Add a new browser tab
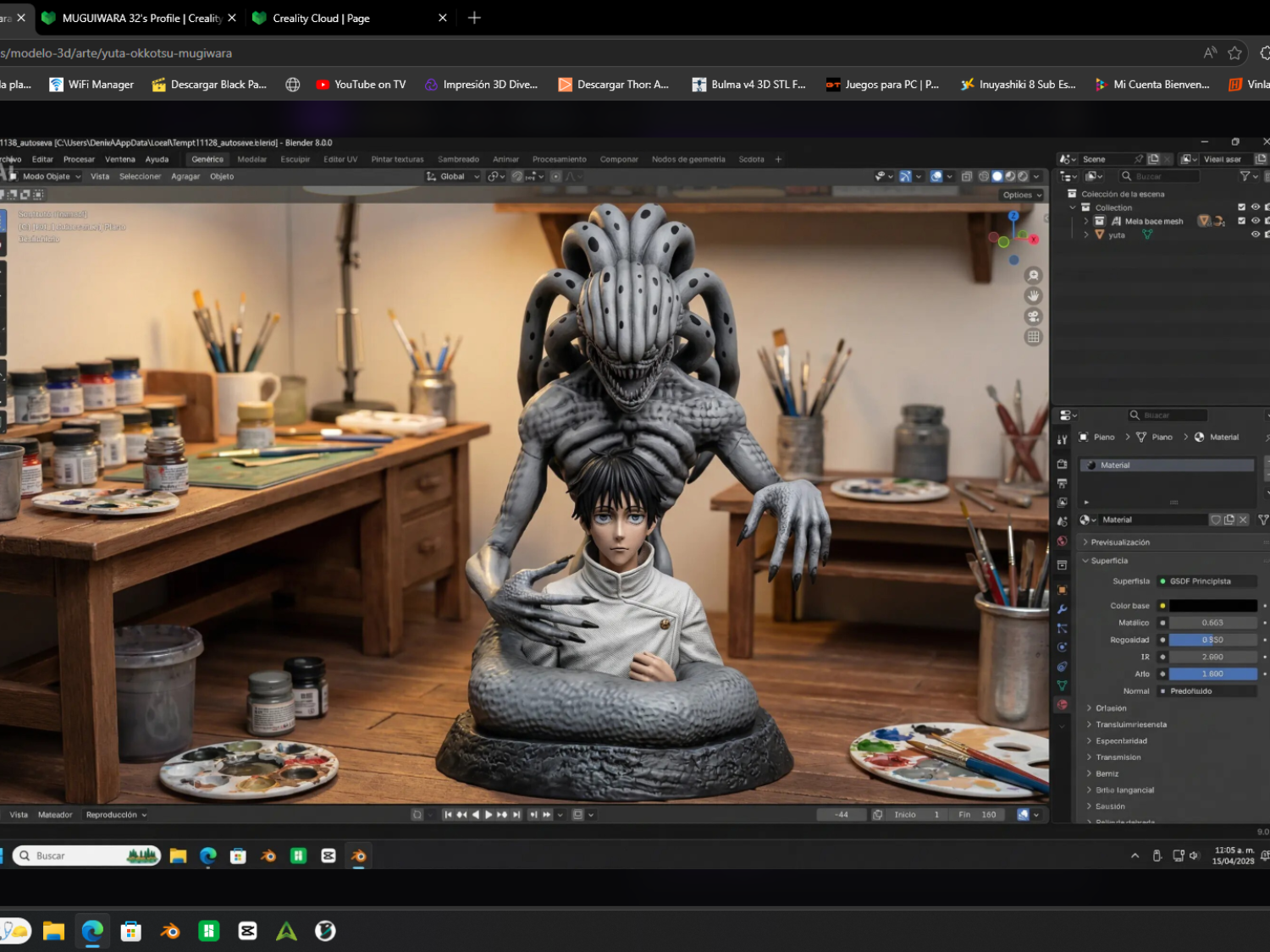The width and height of the screenshot is (1270, 952). pyautogui.click(x=474, y=18)
